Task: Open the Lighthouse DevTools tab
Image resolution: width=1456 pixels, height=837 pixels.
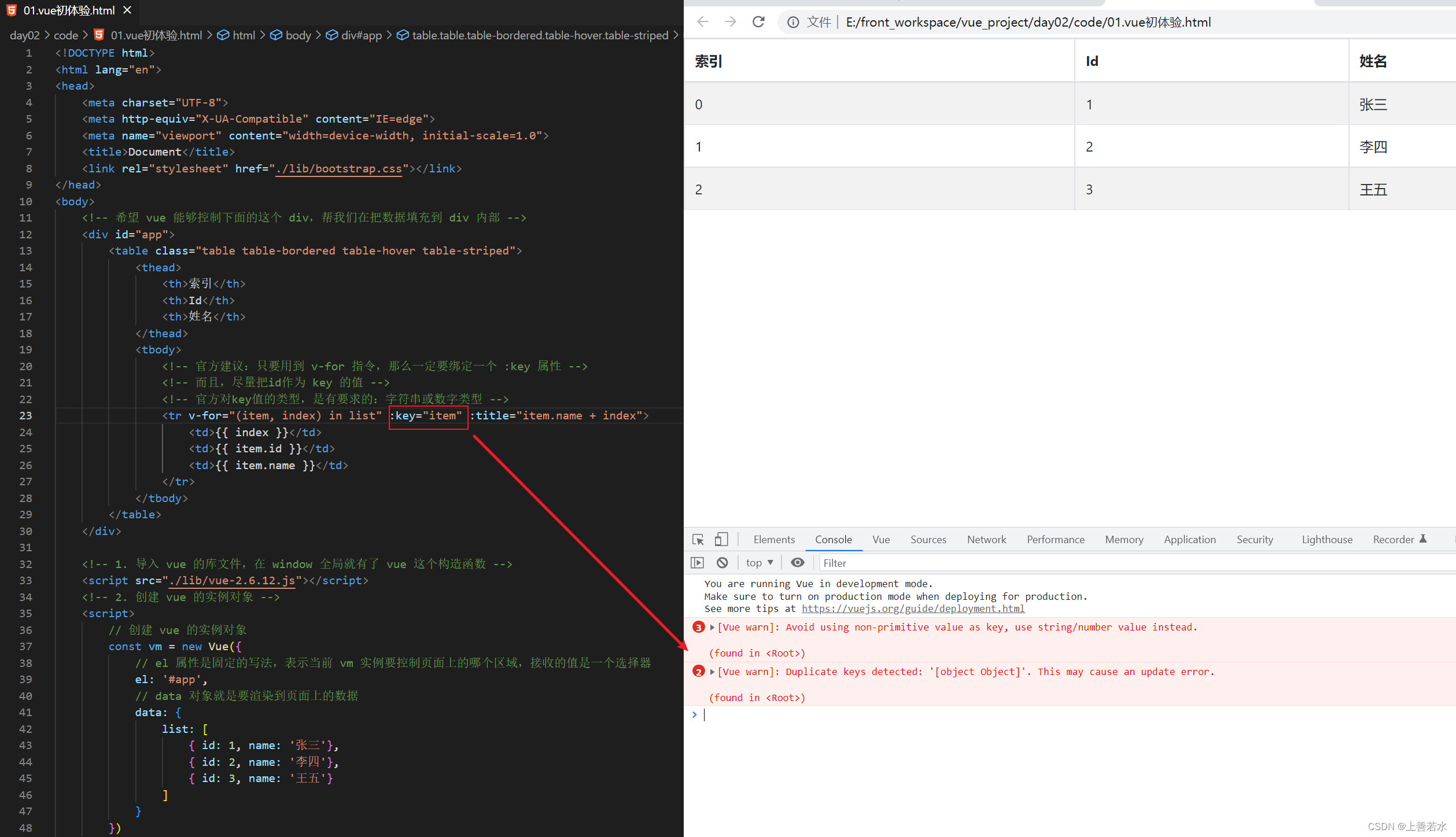Action: 1327,540
